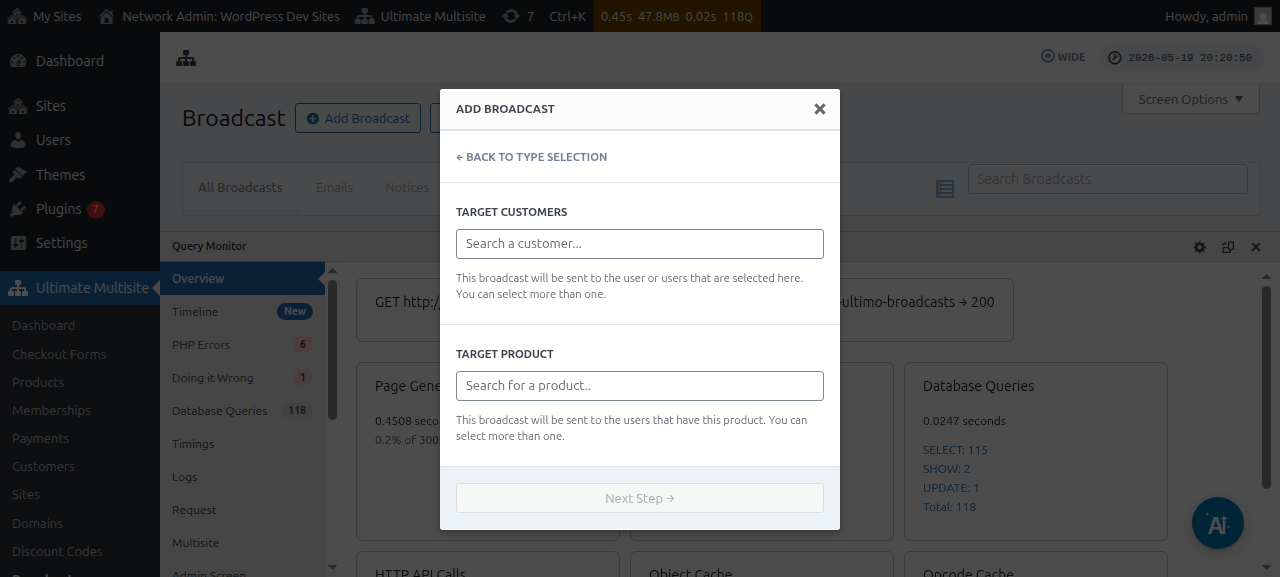Open Target Customers search selector
1280x577 pixels.
click(640, 243)
